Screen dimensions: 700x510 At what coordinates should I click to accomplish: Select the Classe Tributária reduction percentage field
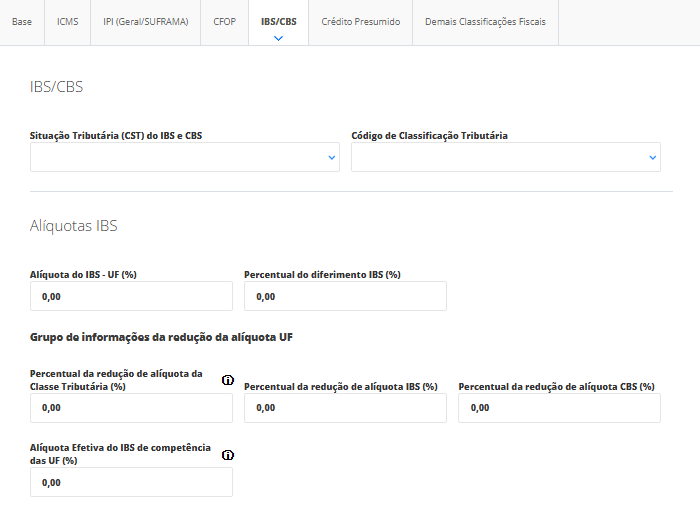(131, 408)
